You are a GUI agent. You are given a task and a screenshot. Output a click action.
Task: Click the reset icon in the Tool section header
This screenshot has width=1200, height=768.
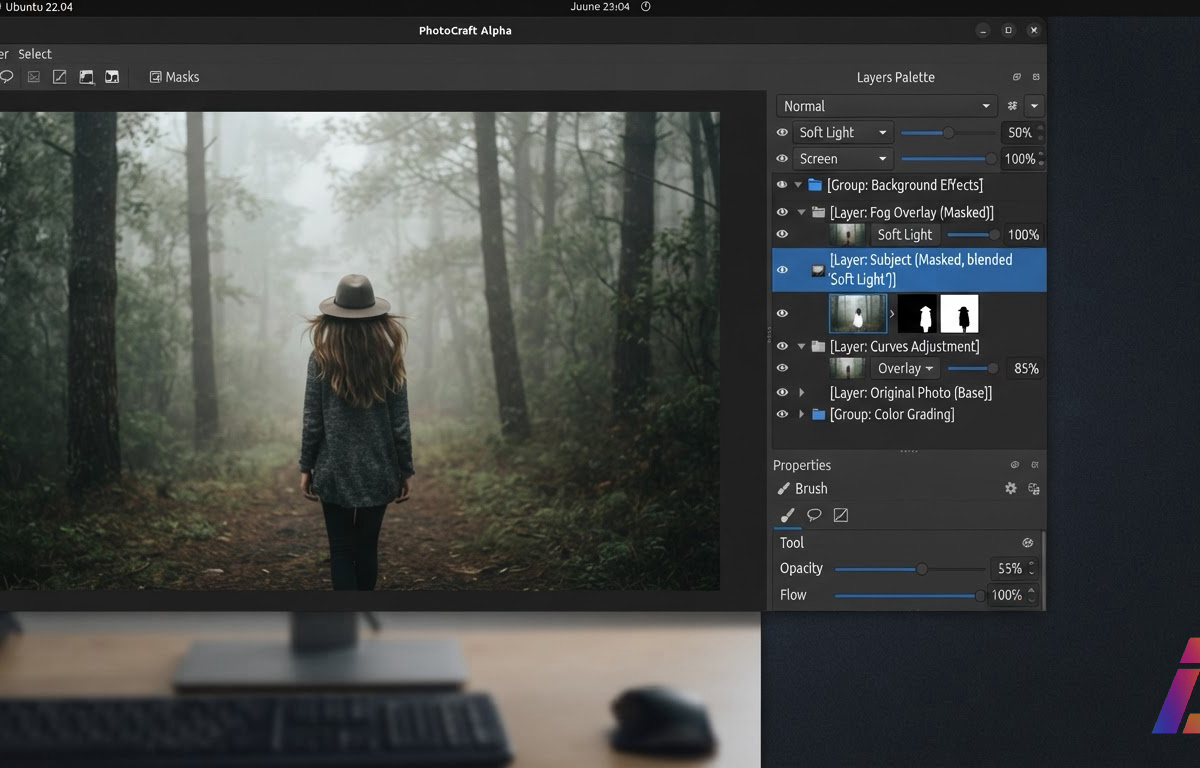[x=1028, y=543]
